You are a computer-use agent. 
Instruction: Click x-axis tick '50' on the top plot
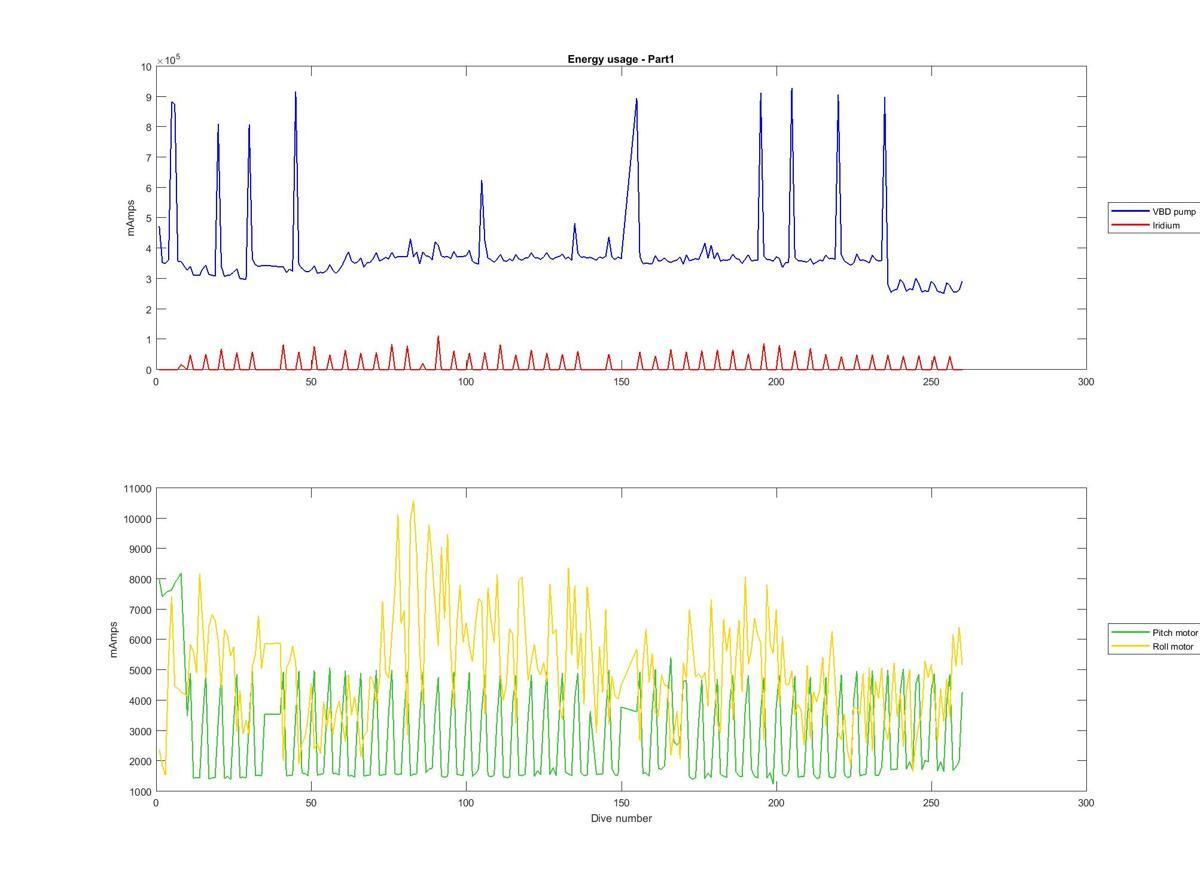click(x=311, y=382)
